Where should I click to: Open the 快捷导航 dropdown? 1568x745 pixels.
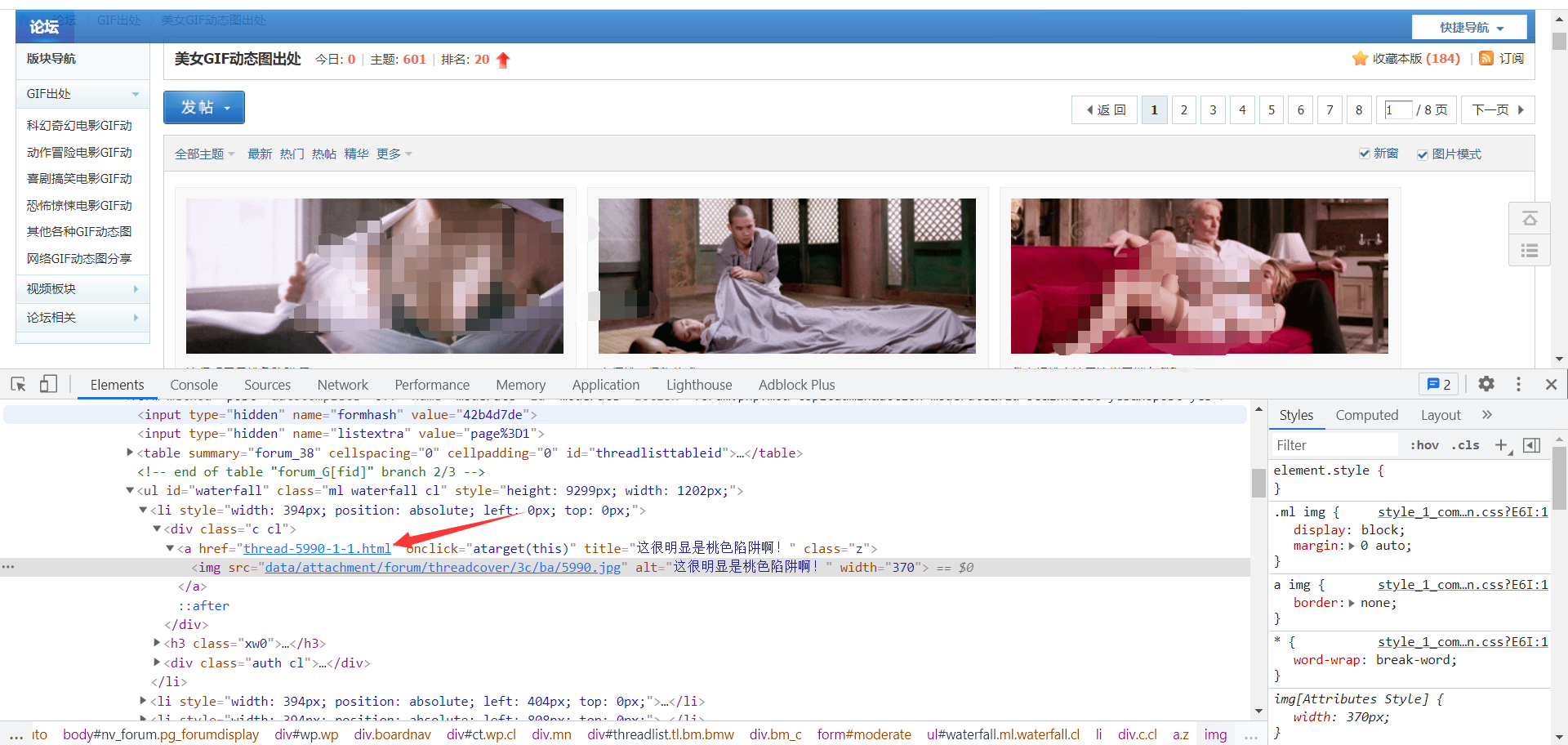tap(1470, 27)
